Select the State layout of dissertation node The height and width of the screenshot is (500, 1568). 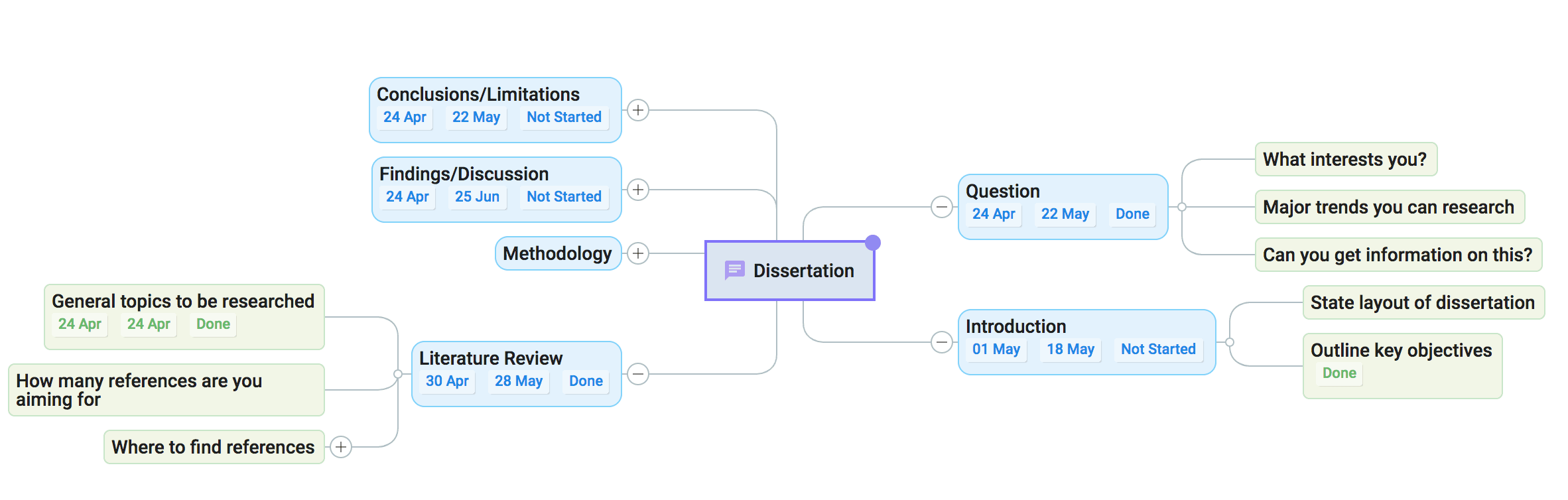point(1423,302)
